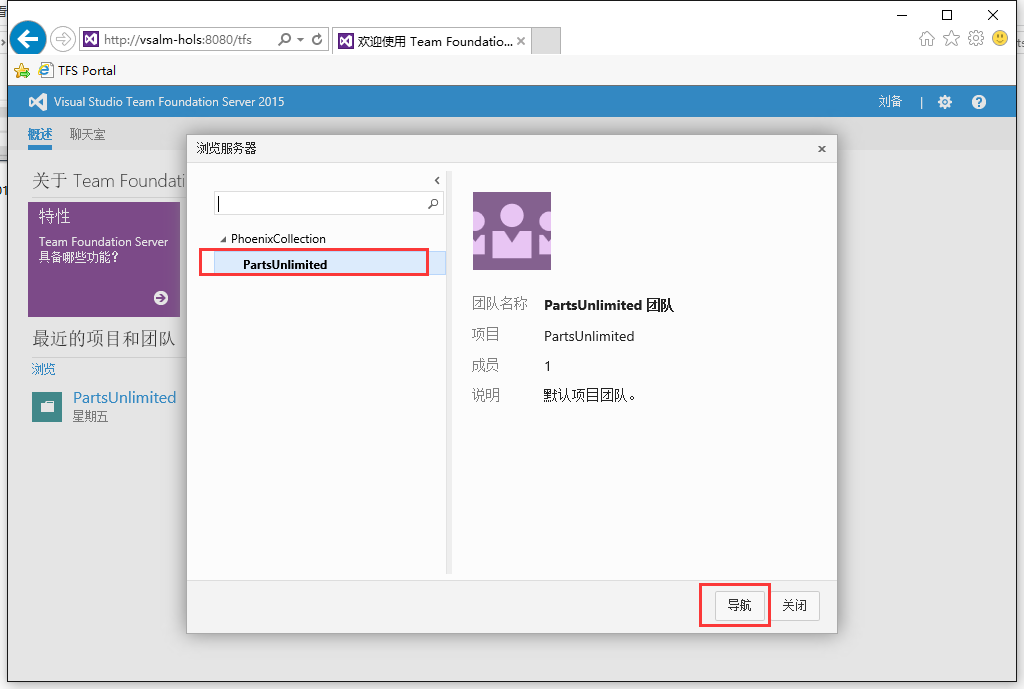Open the address bar dropdown arrow
1024x689 pixels.
point(300,40)
